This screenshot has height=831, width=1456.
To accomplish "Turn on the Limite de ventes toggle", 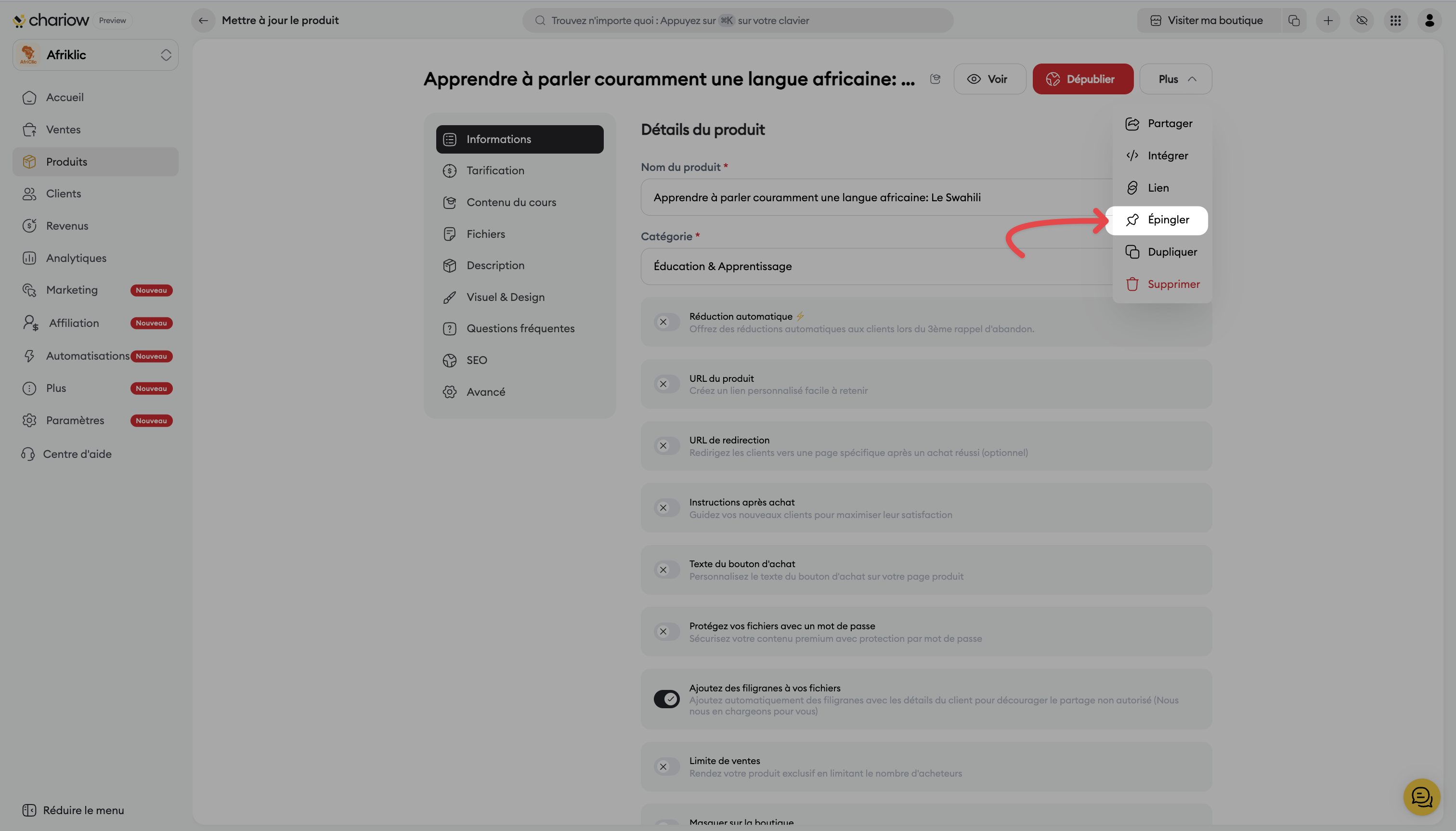I will (666, 766).
